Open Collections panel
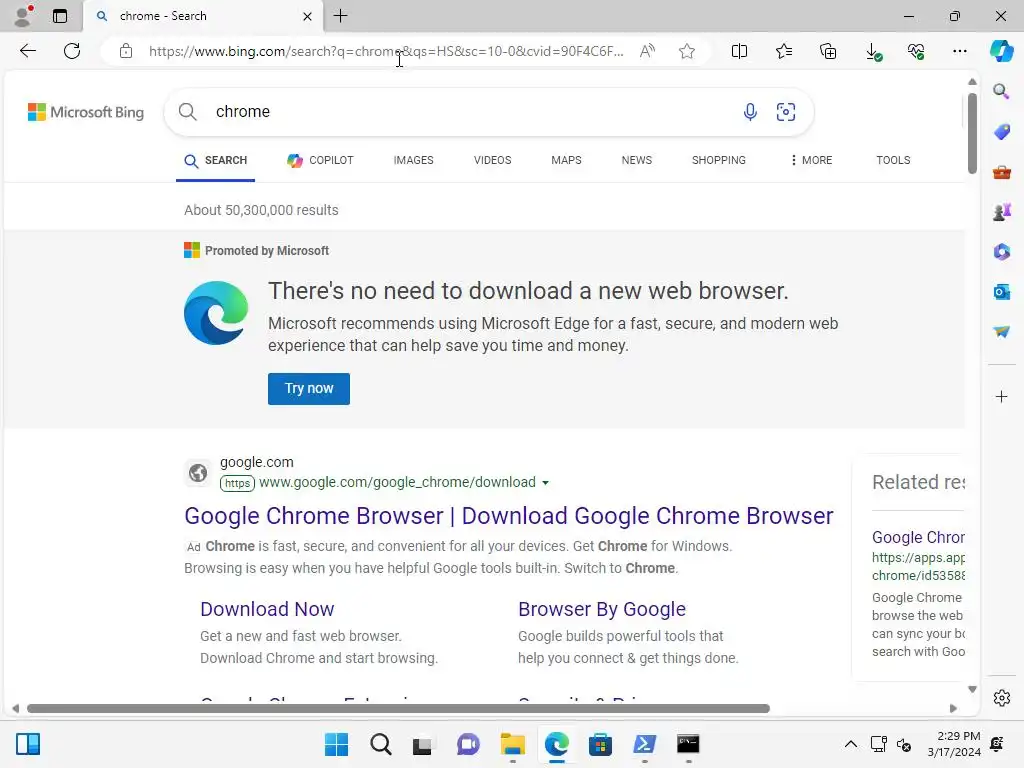 click(827, 51)
